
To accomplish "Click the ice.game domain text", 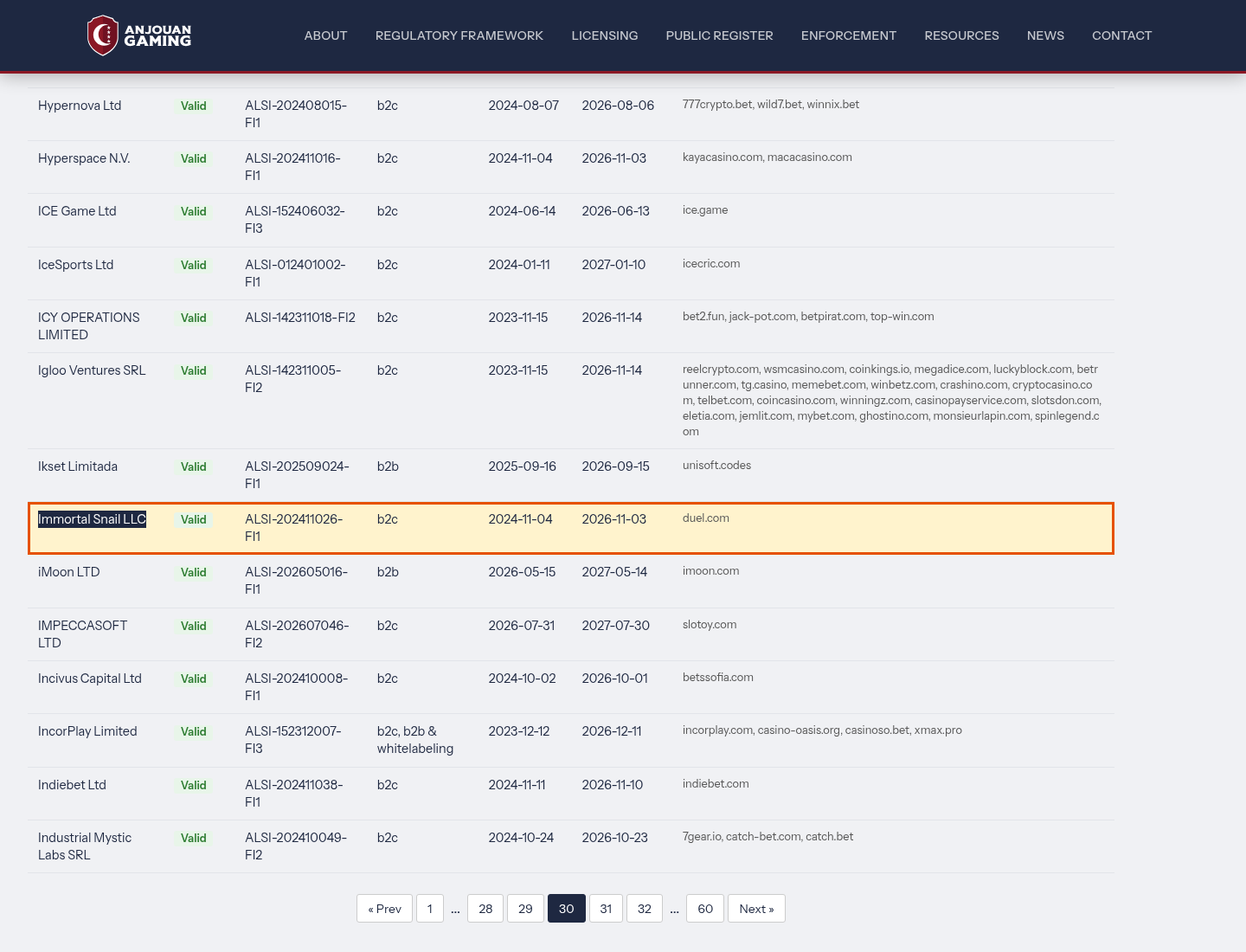I will [x=705, y=210].
